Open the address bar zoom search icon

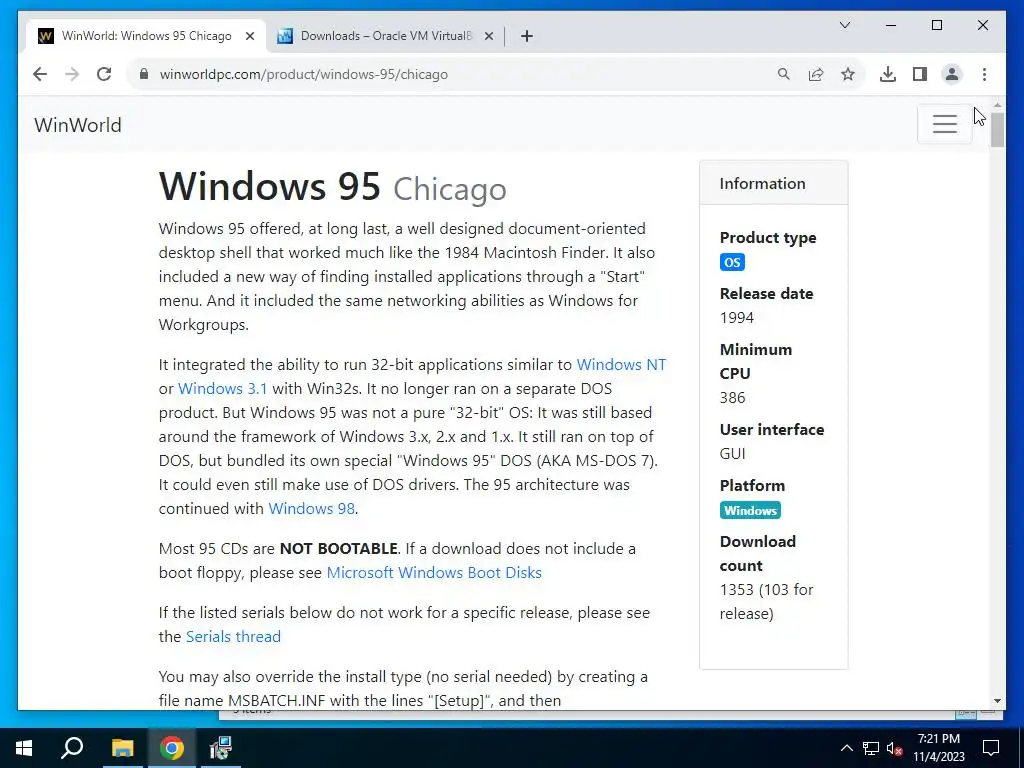[x=784, y=74]
